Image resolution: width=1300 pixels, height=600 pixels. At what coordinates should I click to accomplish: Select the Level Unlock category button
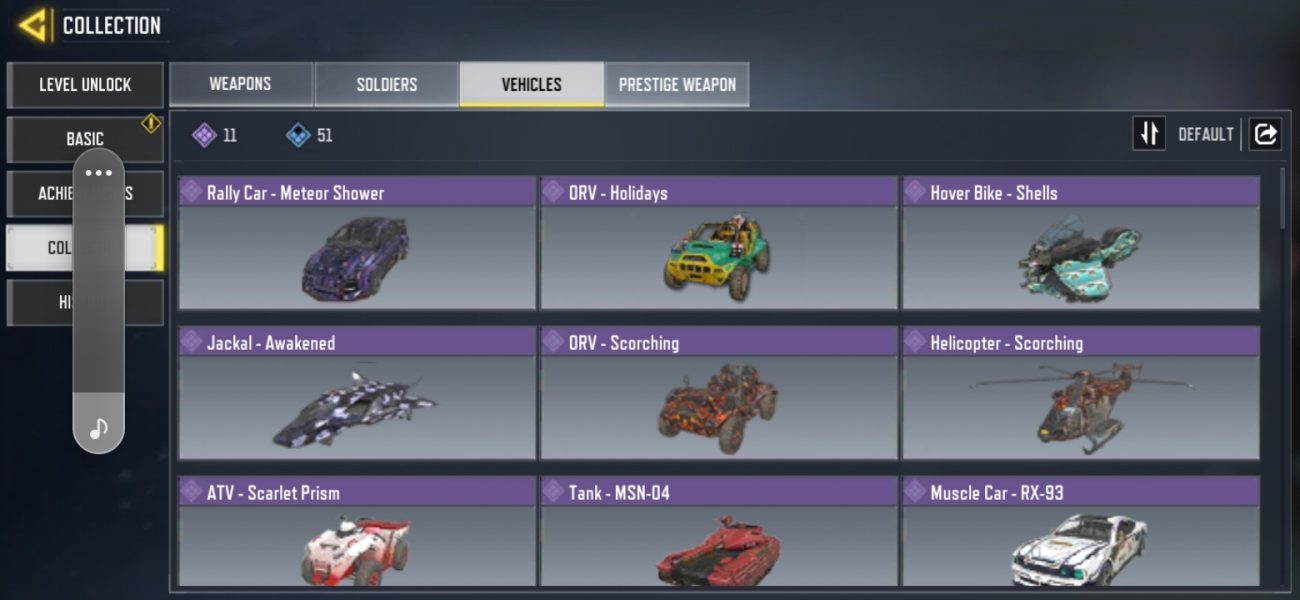[x=85, y=85]
